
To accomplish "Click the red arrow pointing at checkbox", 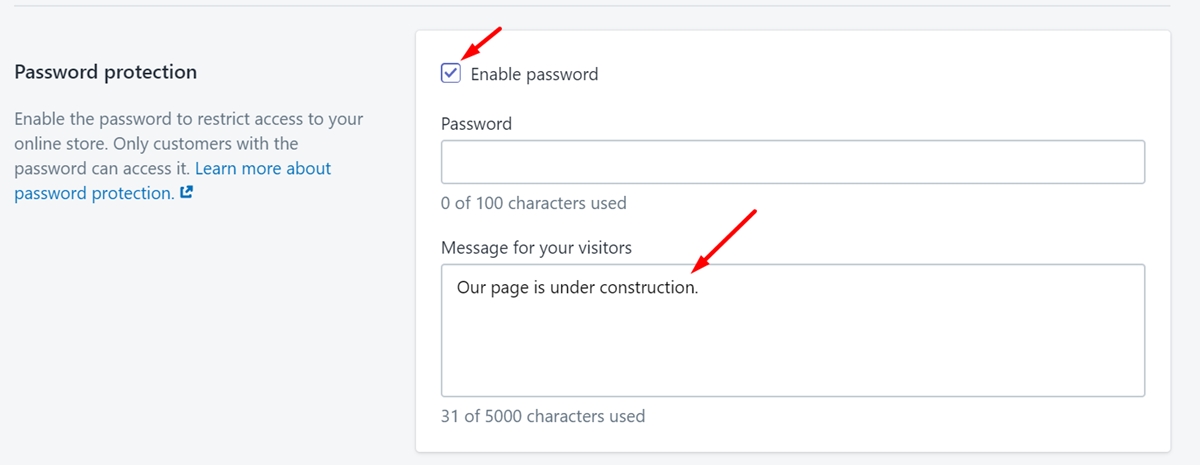I will [x=479, y=44].
